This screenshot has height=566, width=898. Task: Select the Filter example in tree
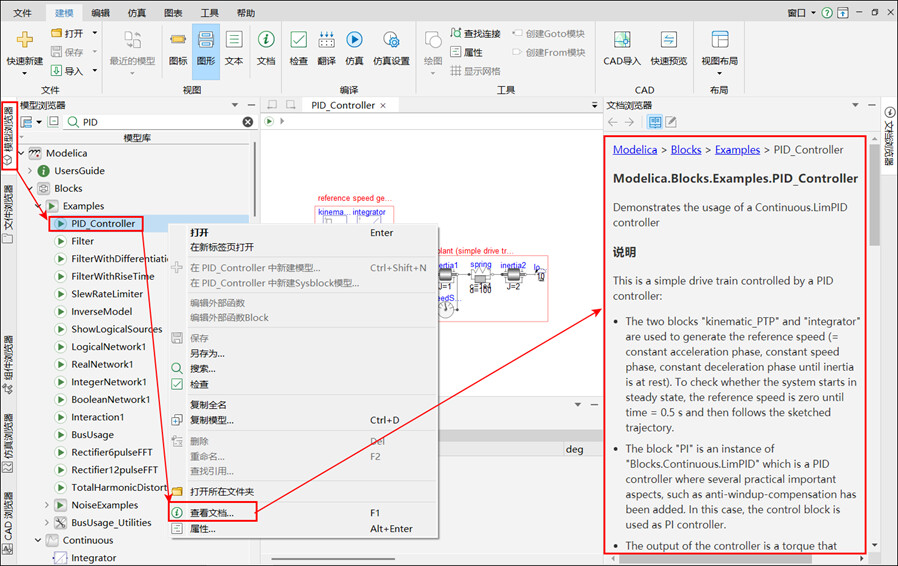coord(82,241)
